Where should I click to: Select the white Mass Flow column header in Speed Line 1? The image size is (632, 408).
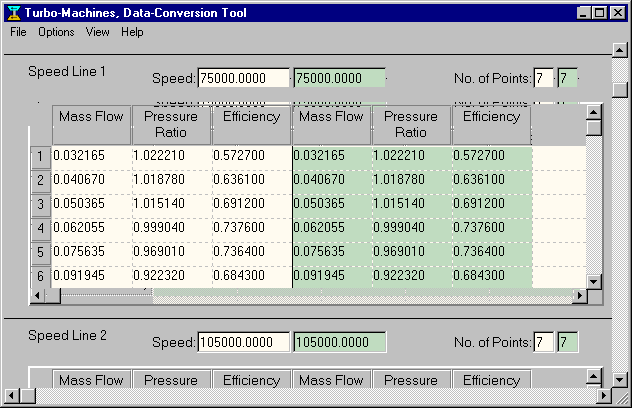(x=91, y=125)
